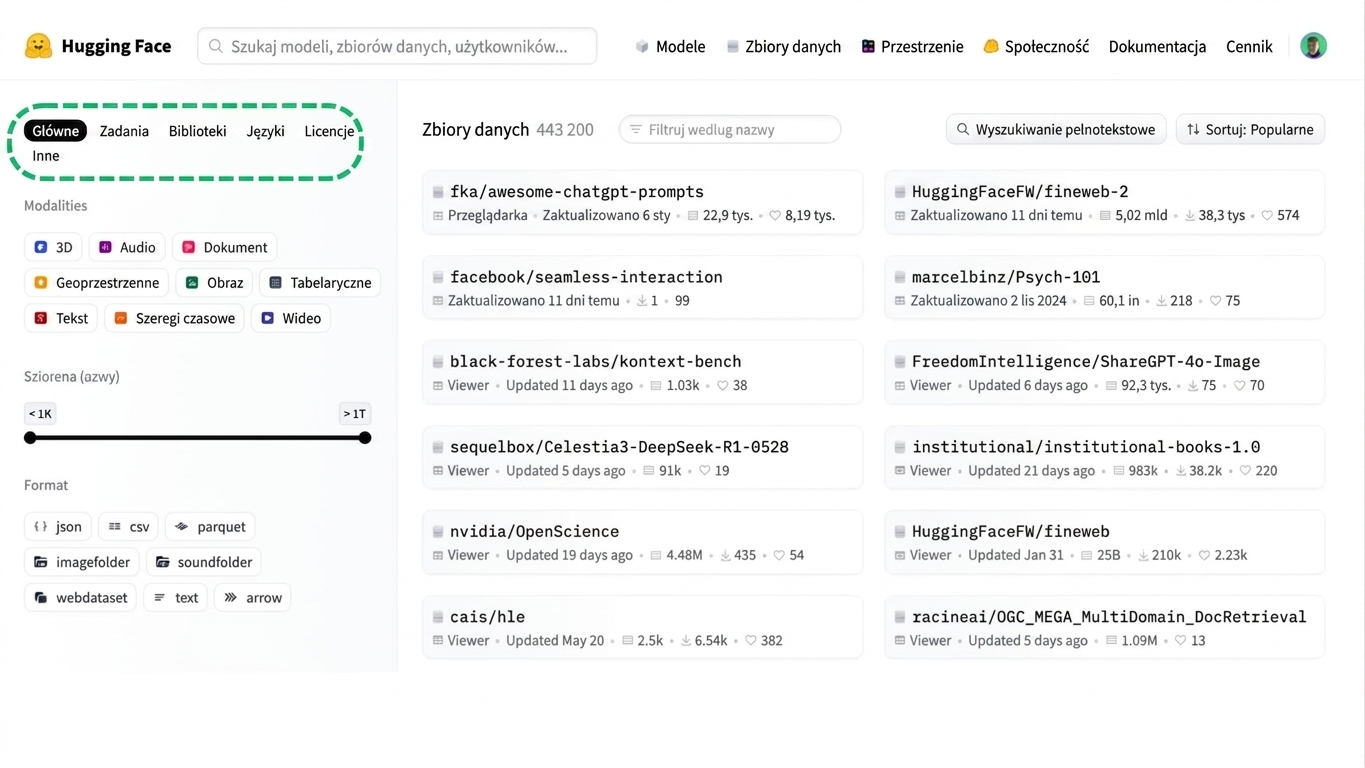Click the Wideo modality icon
Screen dimensions: 1365x768
tap(267, 318)
